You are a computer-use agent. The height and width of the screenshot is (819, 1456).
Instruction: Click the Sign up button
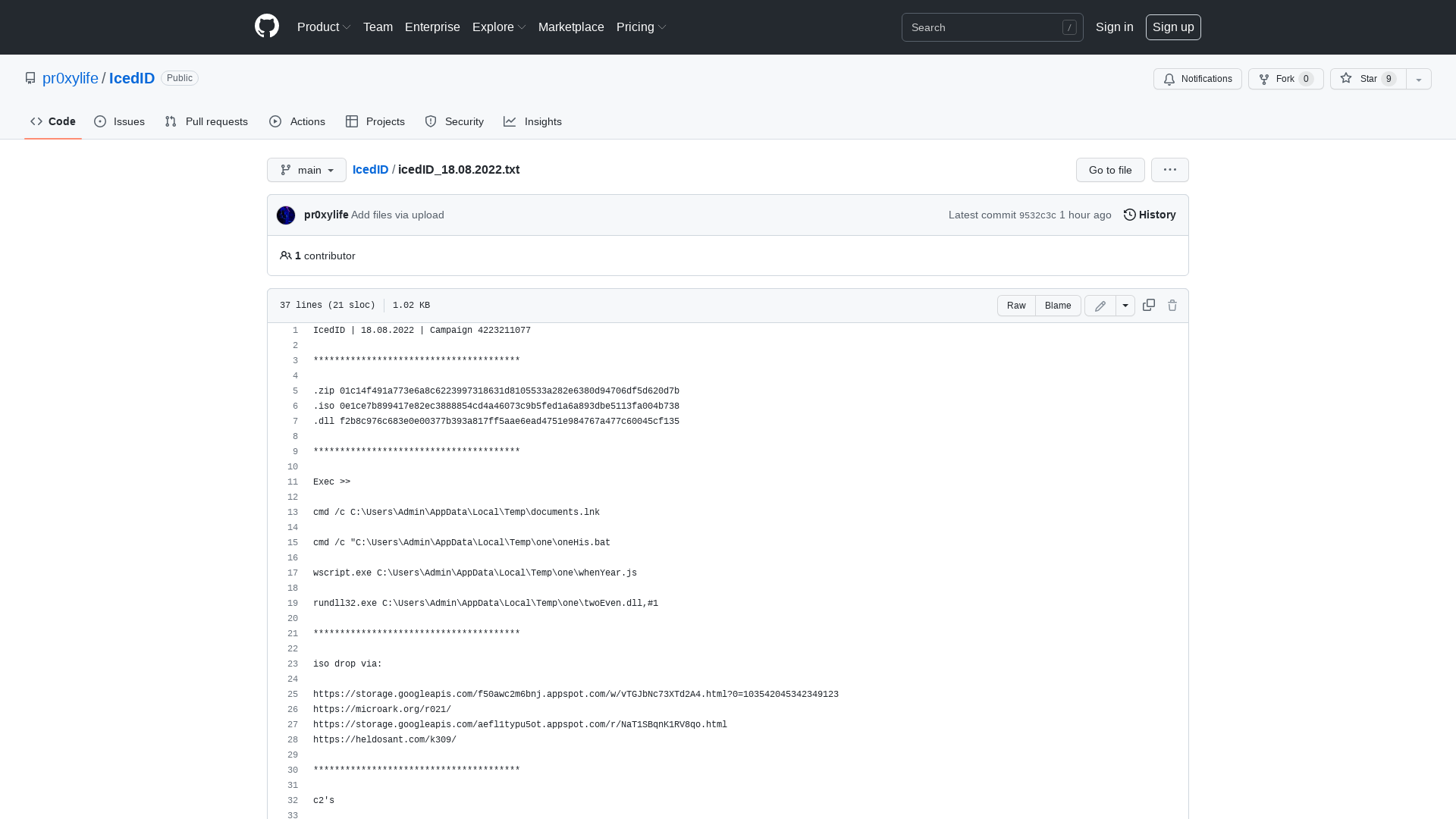[1173, 27]
